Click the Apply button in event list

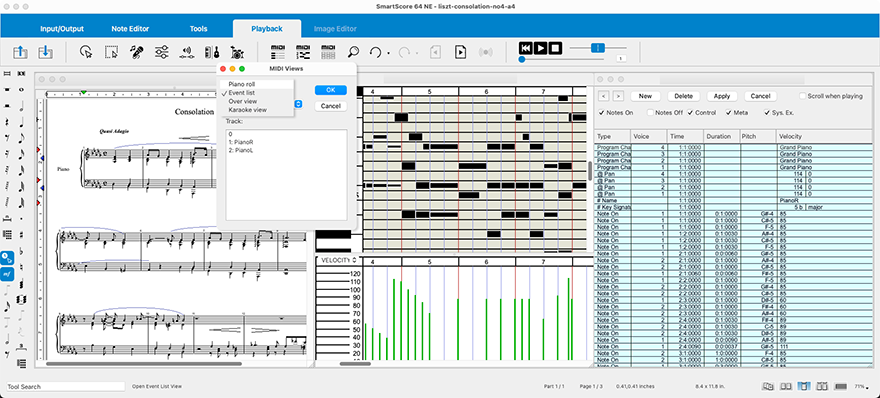click(x=722, y=96)
